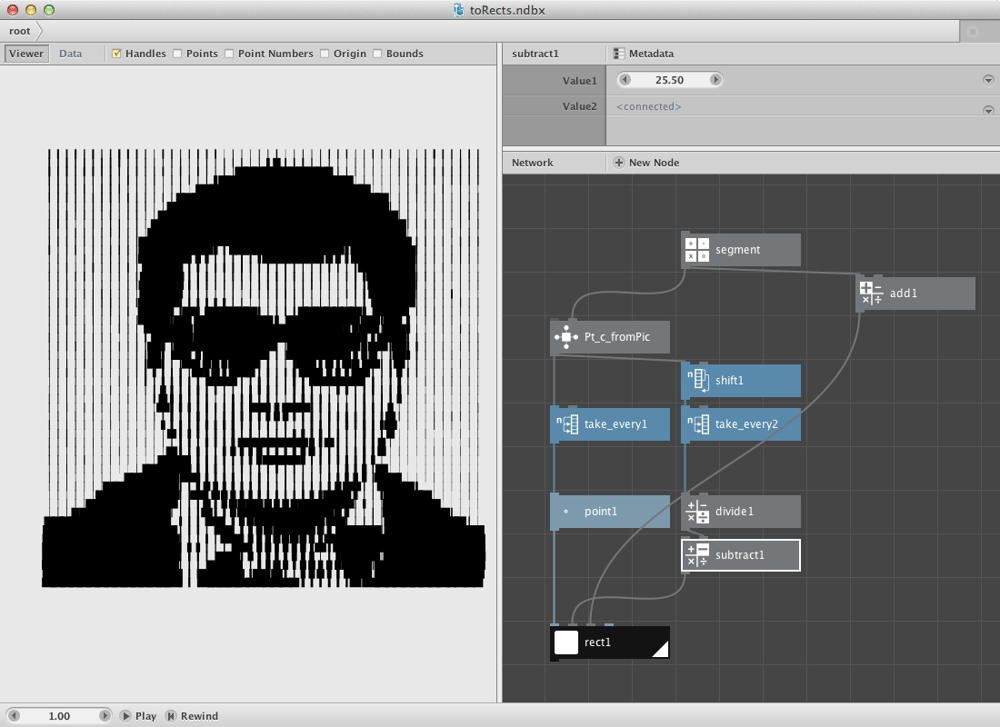1000x727 pixels.
Task: Click the Rewind button label
Action: pos(199,716)
